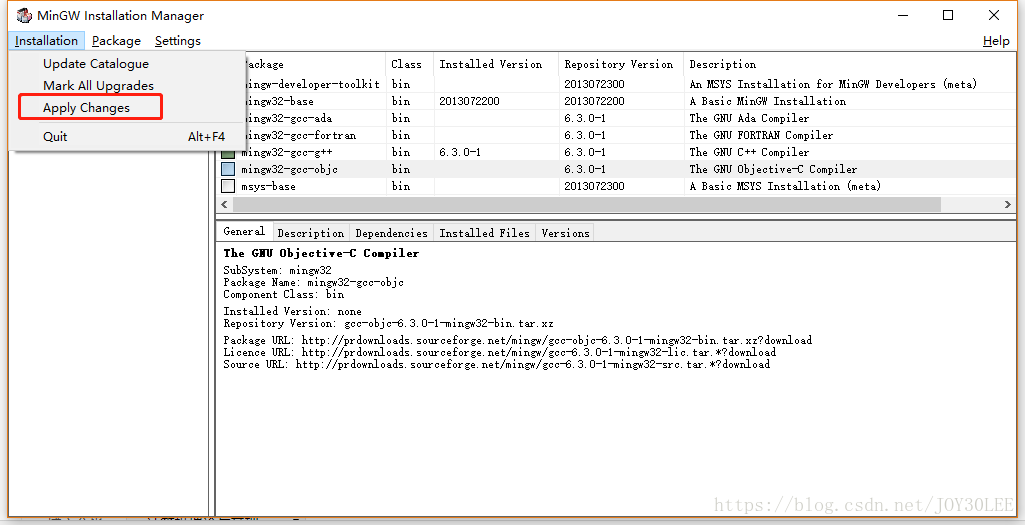
Task: Click 'A Basic MSYS Installation (meta)' cell
Action: click(785, 186)
